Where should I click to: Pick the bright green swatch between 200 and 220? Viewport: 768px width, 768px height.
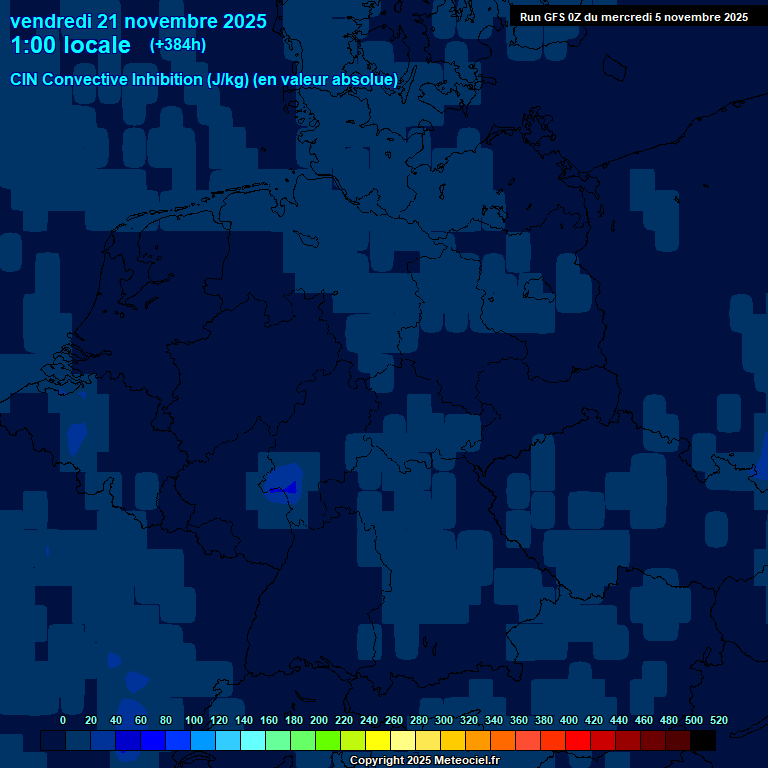pos(328,740)
